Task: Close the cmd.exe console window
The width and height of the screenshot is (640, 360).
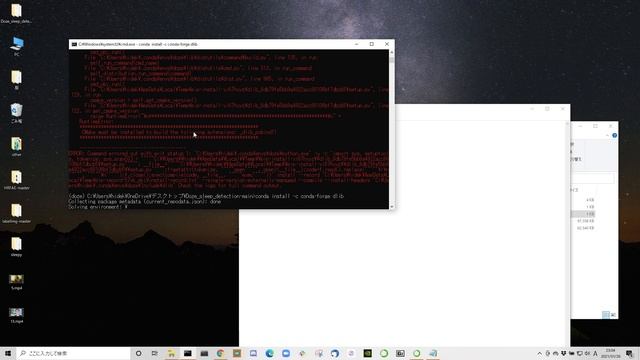Action: tap(387, 44)
